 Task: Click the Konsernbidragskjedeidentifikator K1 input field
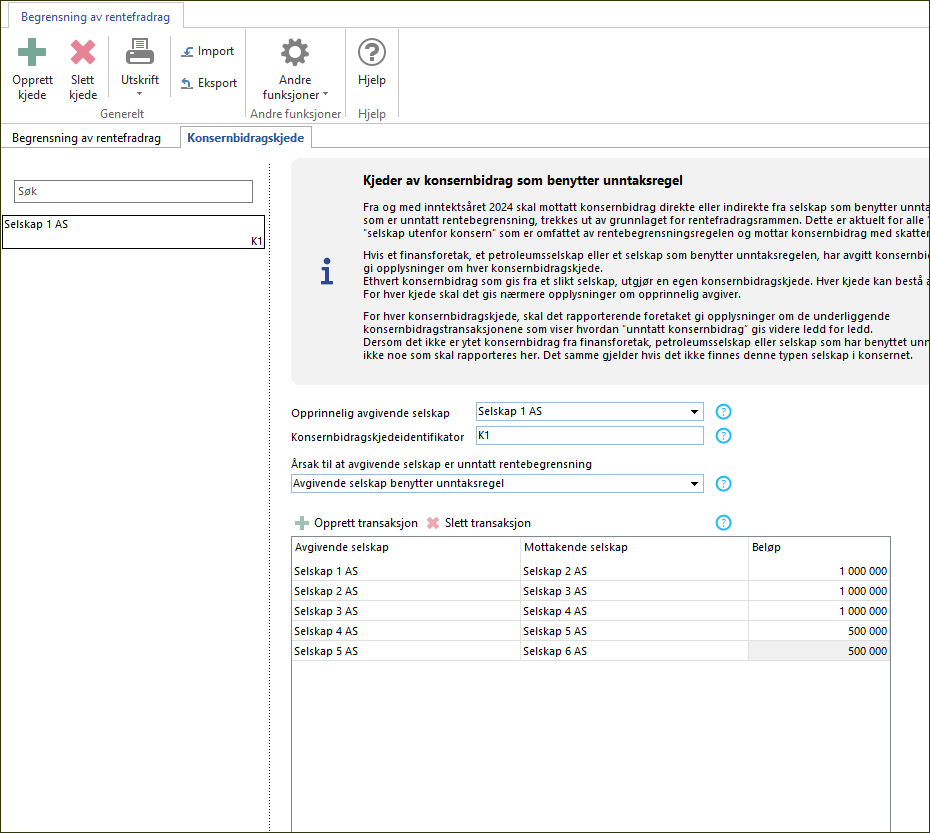[x=590, y=435]
